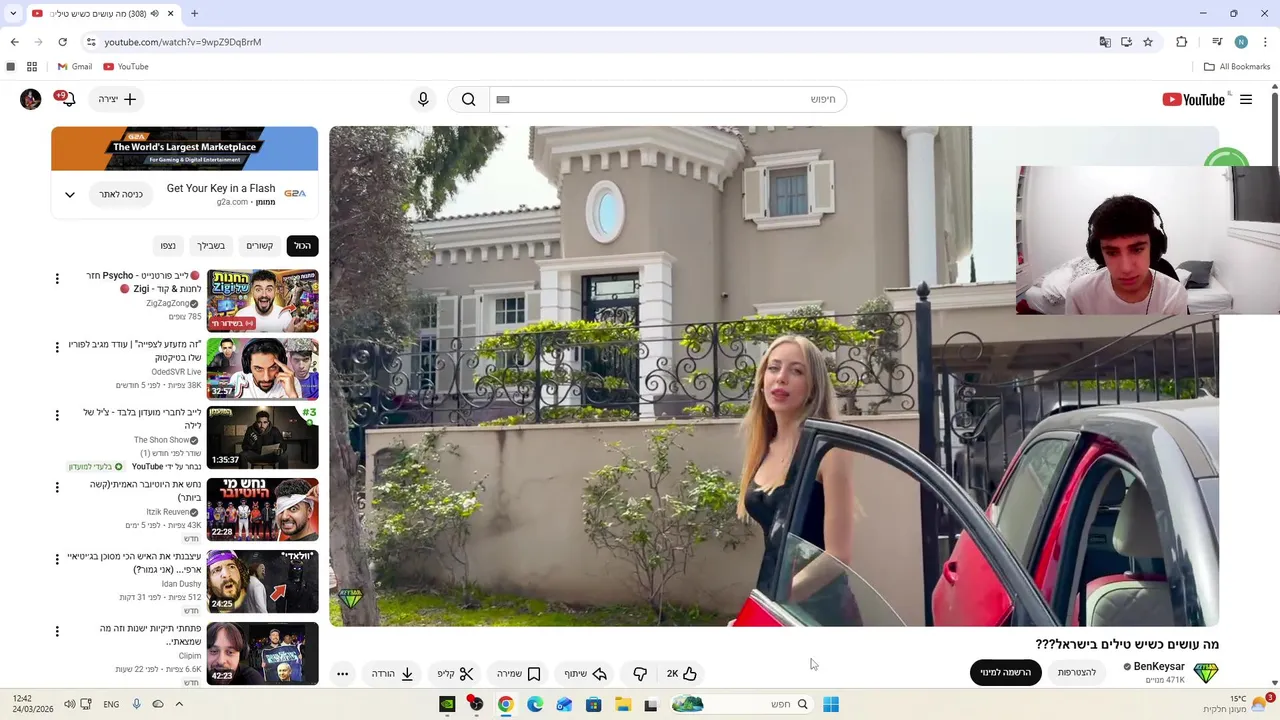Viewport: 1280px width, 720px height.
Task: Click the join (להצטרפות) button
Action: 1077,673
